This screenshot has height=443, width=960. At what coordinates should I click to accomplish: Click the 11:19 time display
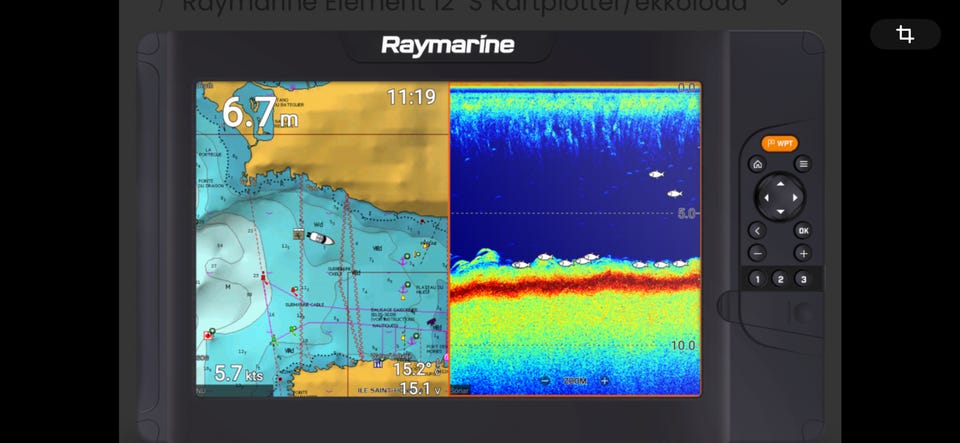411,97
